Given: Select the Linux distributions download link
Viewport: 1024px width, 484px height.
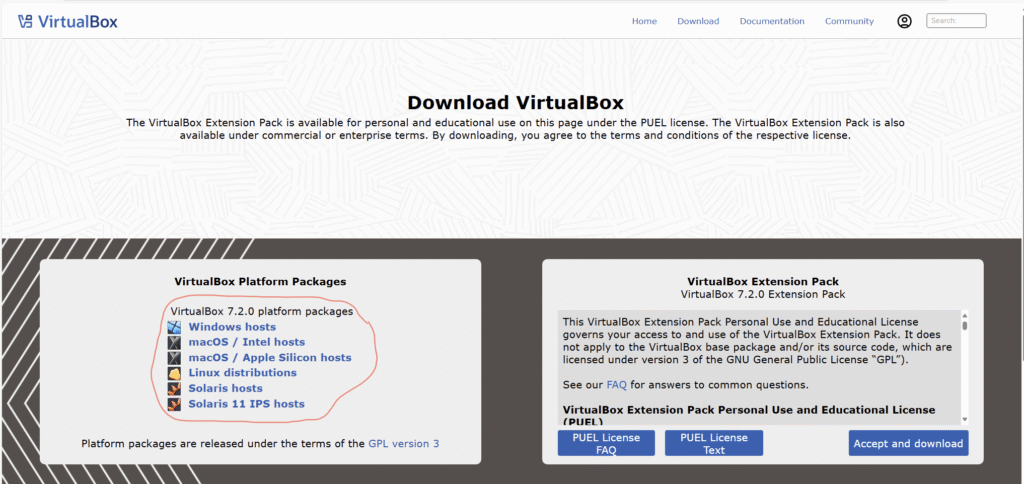Looking at the screenshot, I should click(x=242, y=373).
